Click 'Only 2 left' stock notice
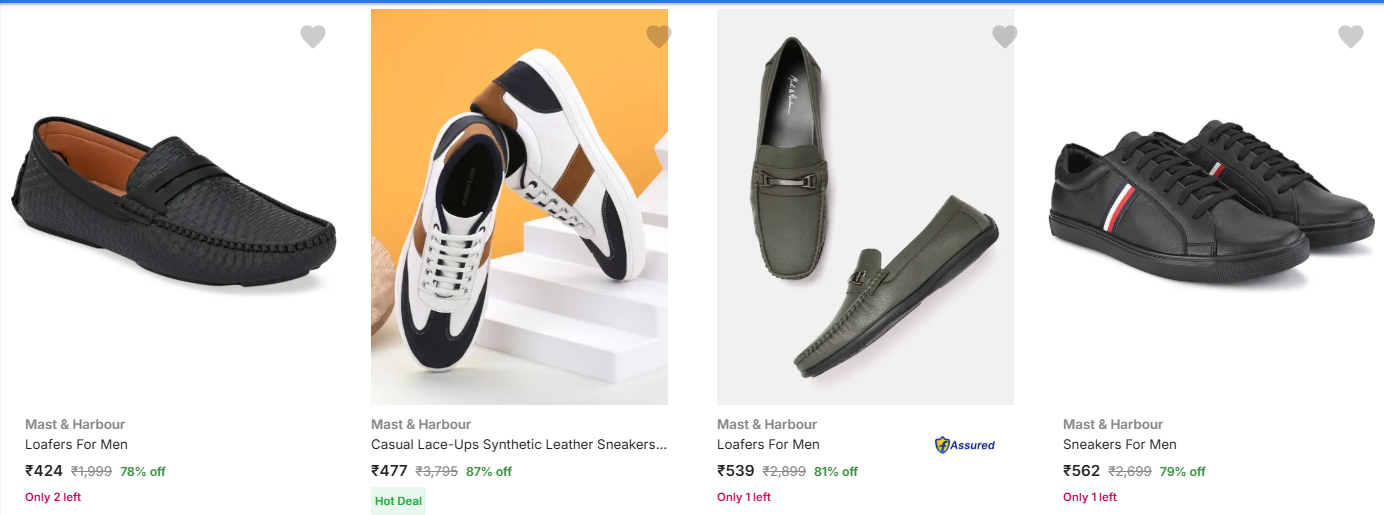The width and height of the screenshot is (1384, 515). click(53, 497)
